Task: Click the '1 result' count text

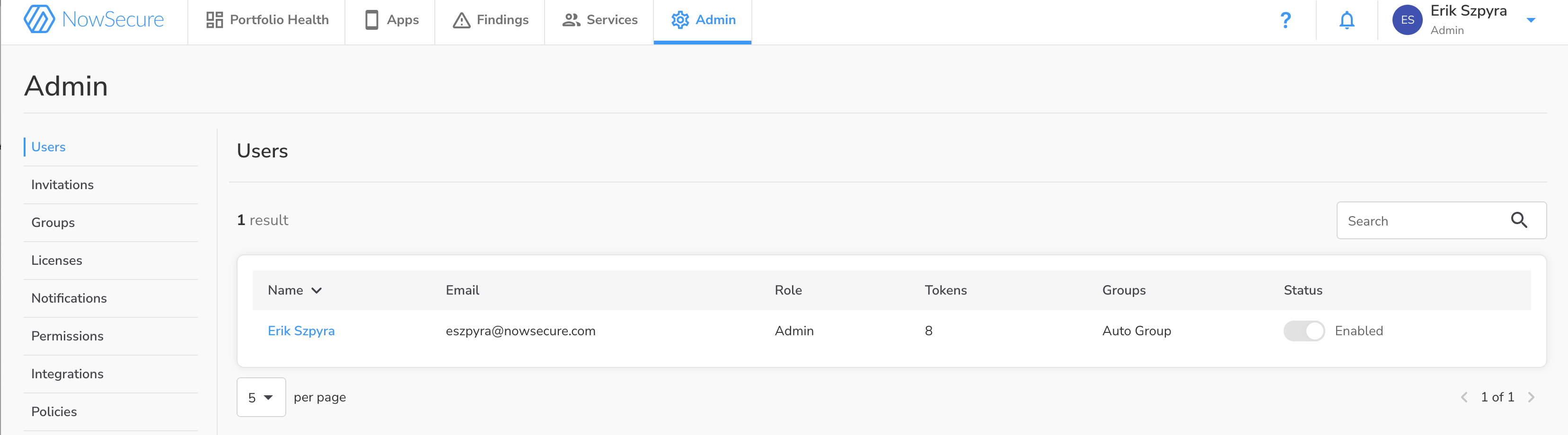Action: pos(262,220)
